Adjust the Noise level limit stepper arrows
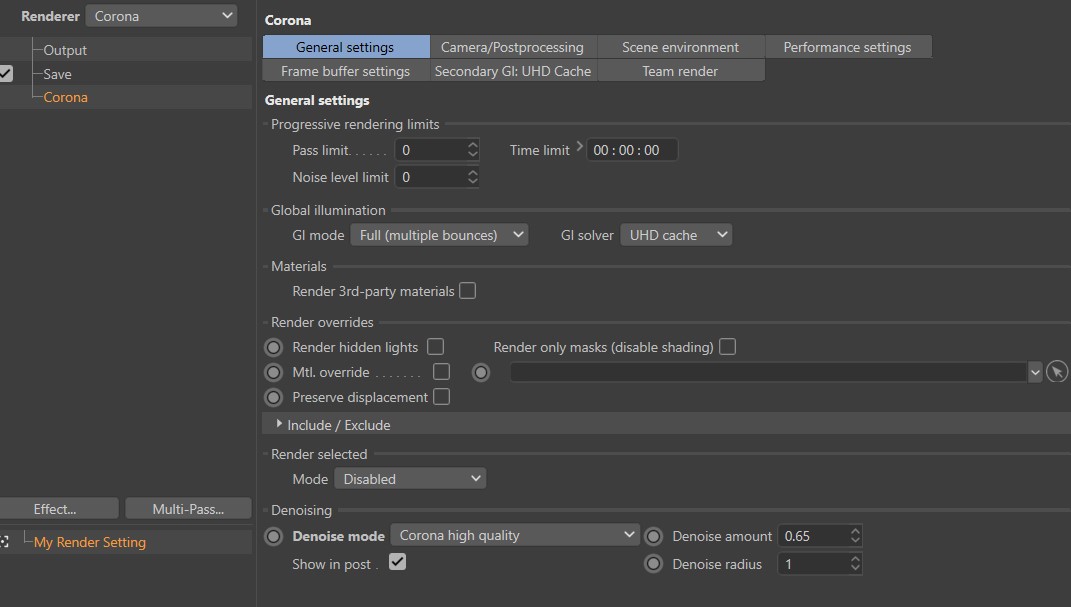The height and width of the screenshot is (607, 1071). [x=472, y=177]
